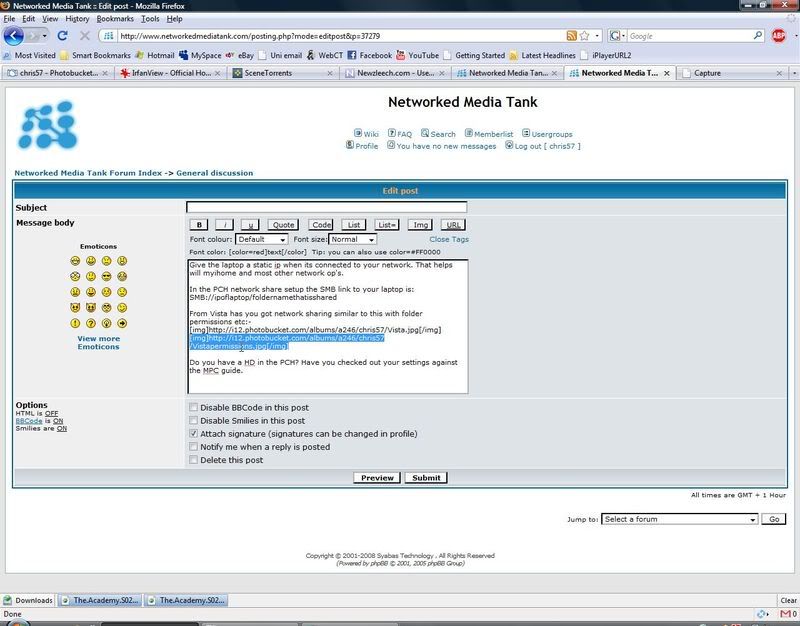Bookmark this page with the star icon
Viewport: 800px width, 626px height.
(585, 36)
